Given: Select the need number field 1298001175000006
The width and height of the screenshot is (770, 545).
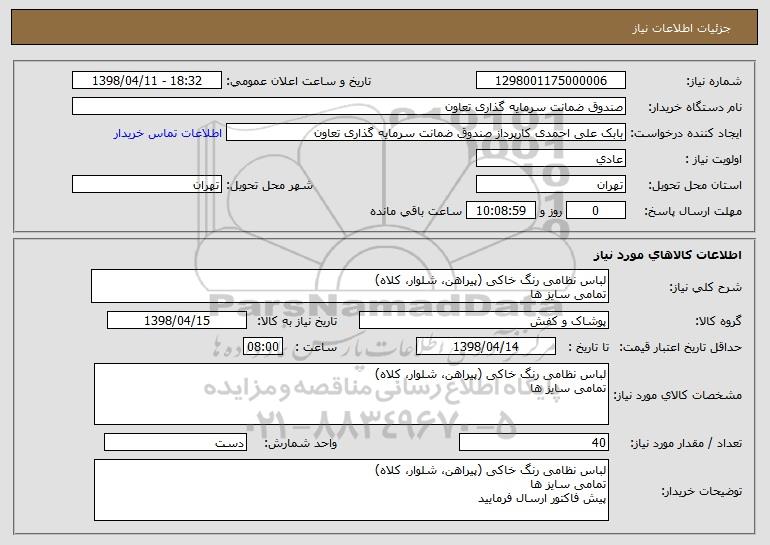Looking at the screenshot, I should tap(550, 81).
